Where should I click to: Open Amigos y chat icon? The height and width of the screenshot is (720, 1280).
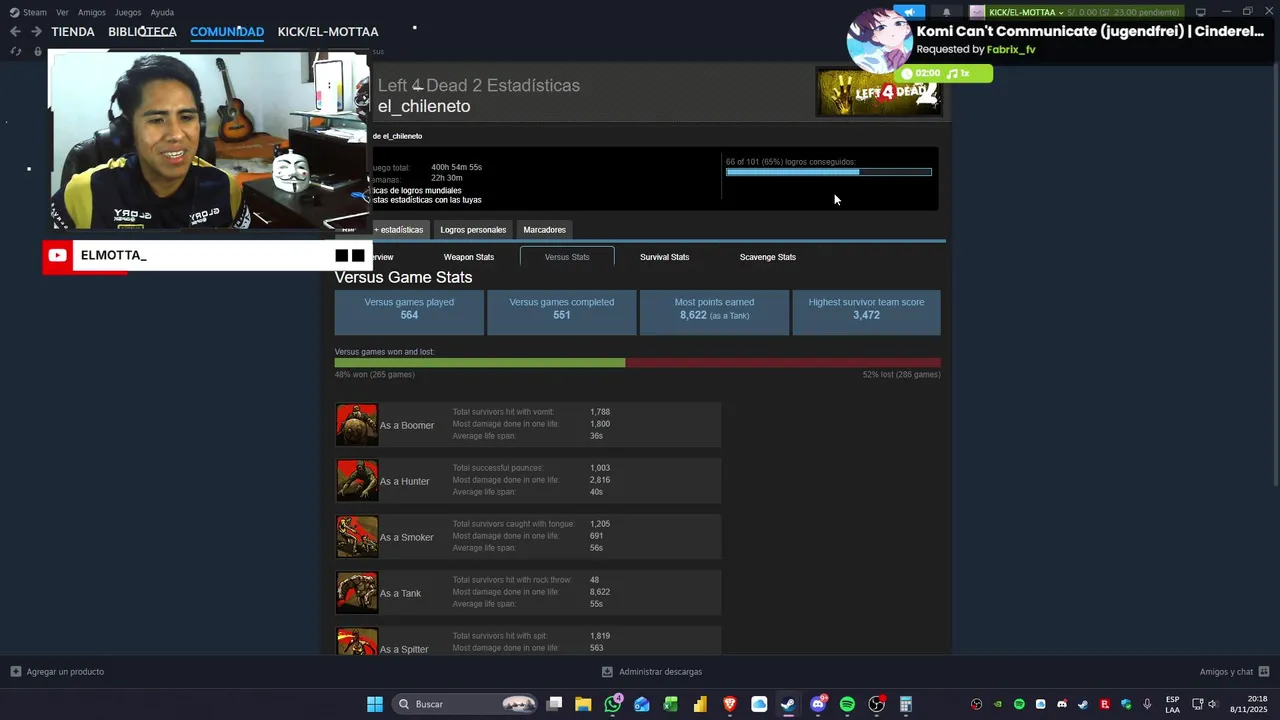[x=1264, y=672]
